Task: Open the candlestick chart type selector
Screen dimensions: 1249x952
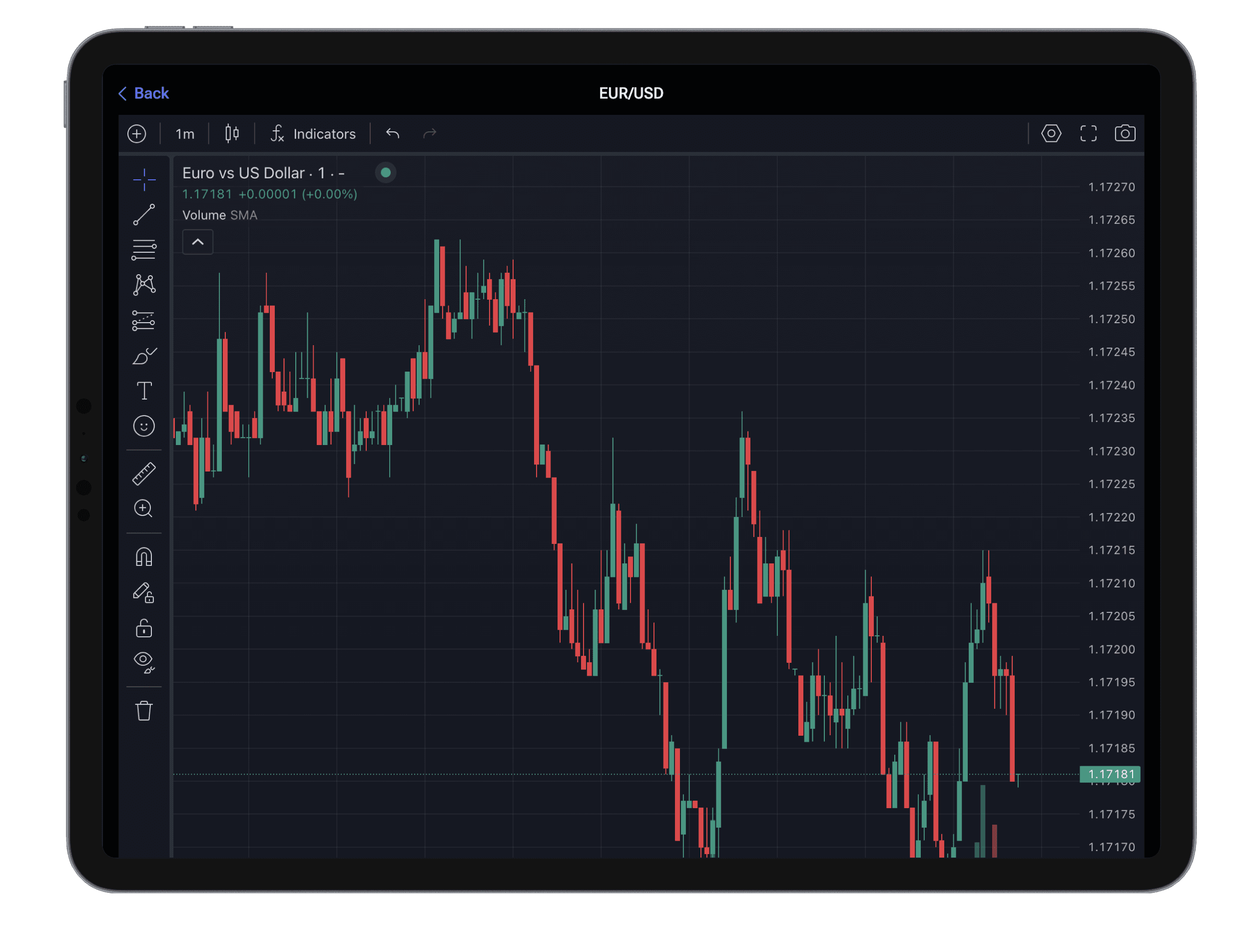Action: 232,134
